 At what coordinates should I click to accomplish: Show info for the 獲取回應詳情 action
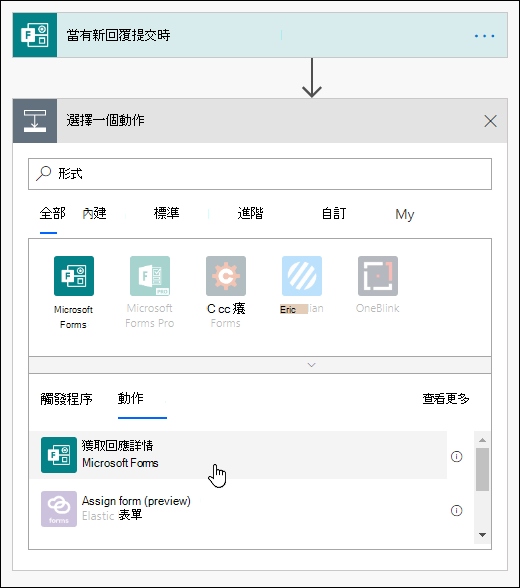456,456
